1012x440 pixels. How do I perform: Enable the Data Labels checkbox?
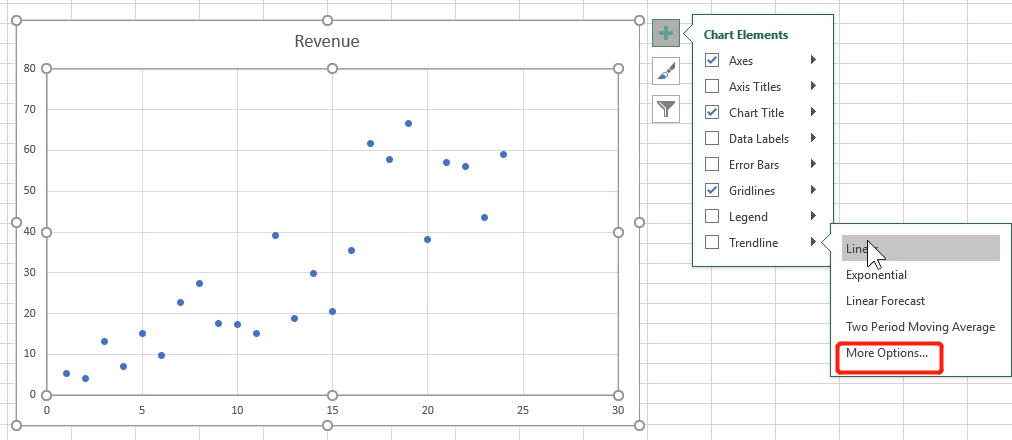coord(712,138)
